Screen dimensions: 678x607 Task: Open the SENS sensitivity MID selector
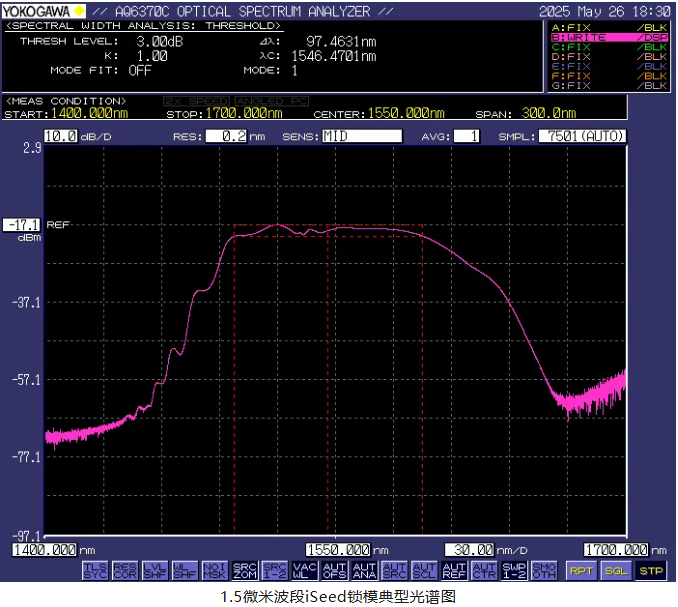tap(362, 136)
